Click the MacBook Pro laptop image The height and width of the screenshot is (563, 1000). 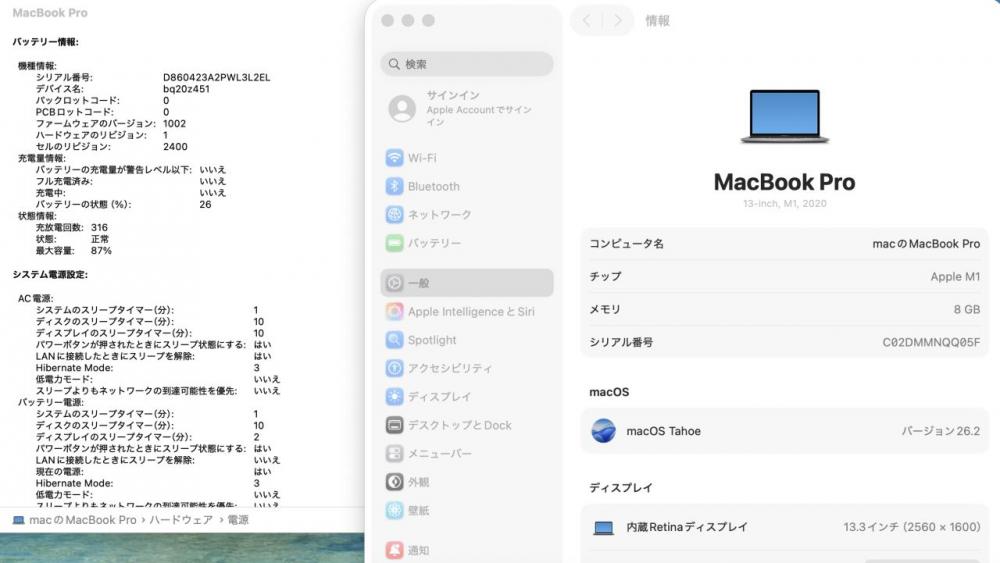pyautogui.click(x=784, y=117)
